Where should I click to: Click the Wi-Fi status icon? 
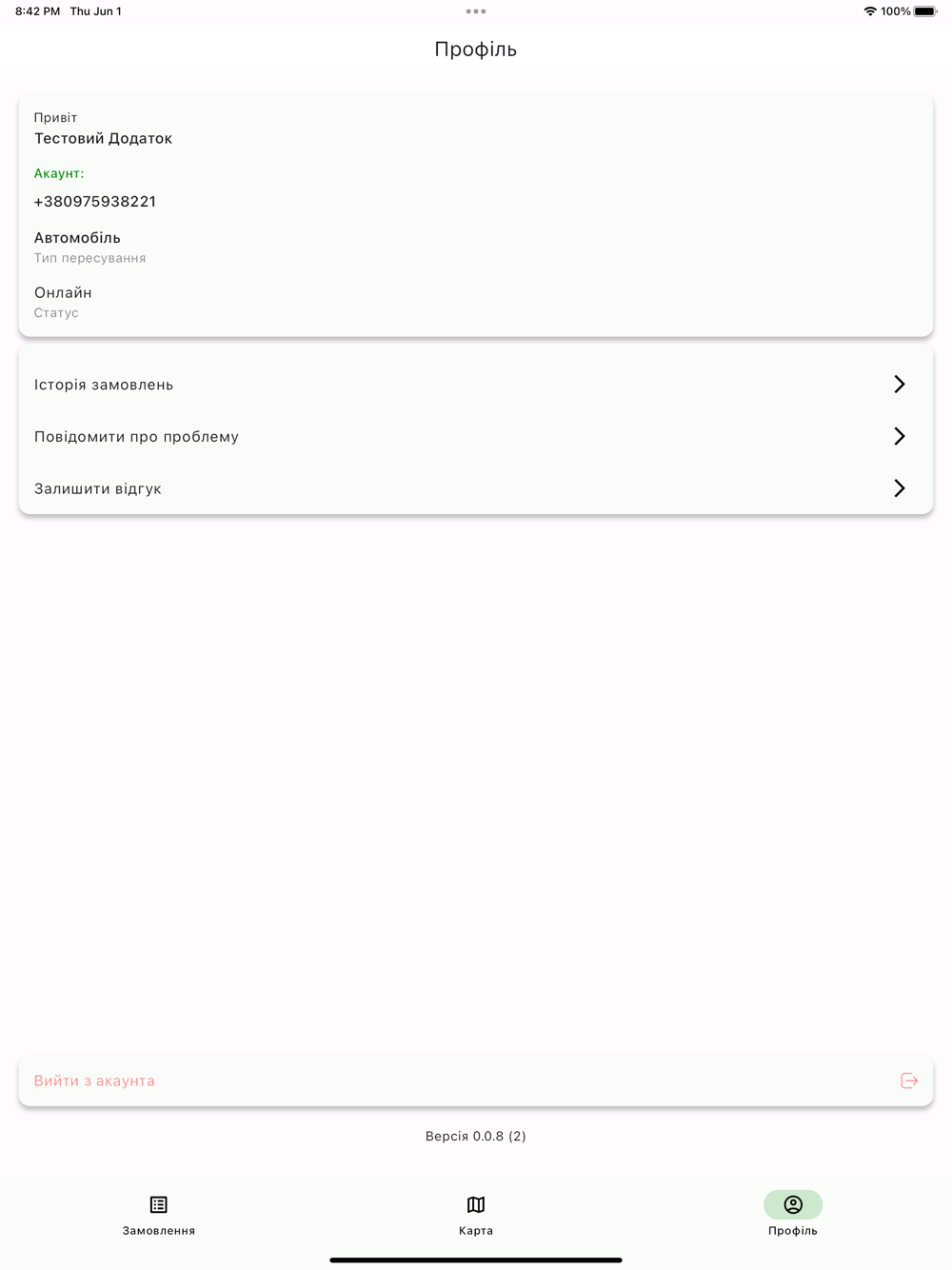point(870,11)
